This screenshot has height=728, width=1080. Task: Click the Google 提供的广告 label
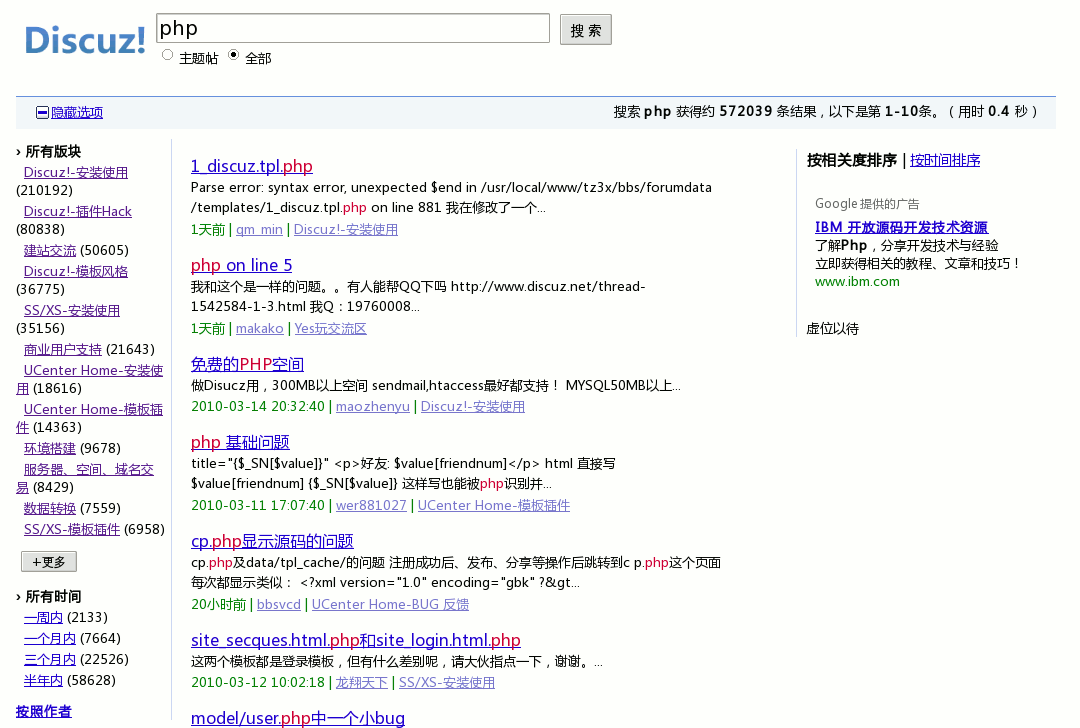click(866, 204)
